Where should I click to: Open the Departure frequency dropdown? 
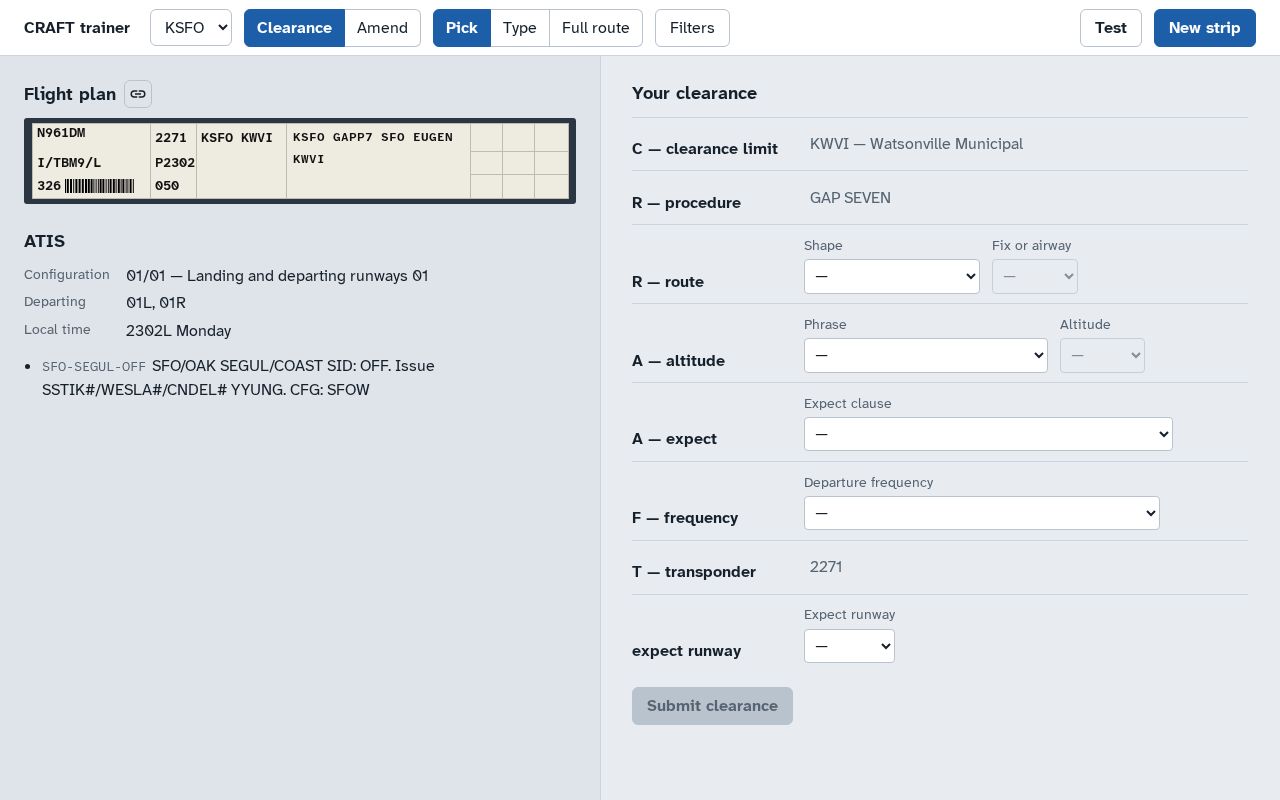[x=981, y=513]
